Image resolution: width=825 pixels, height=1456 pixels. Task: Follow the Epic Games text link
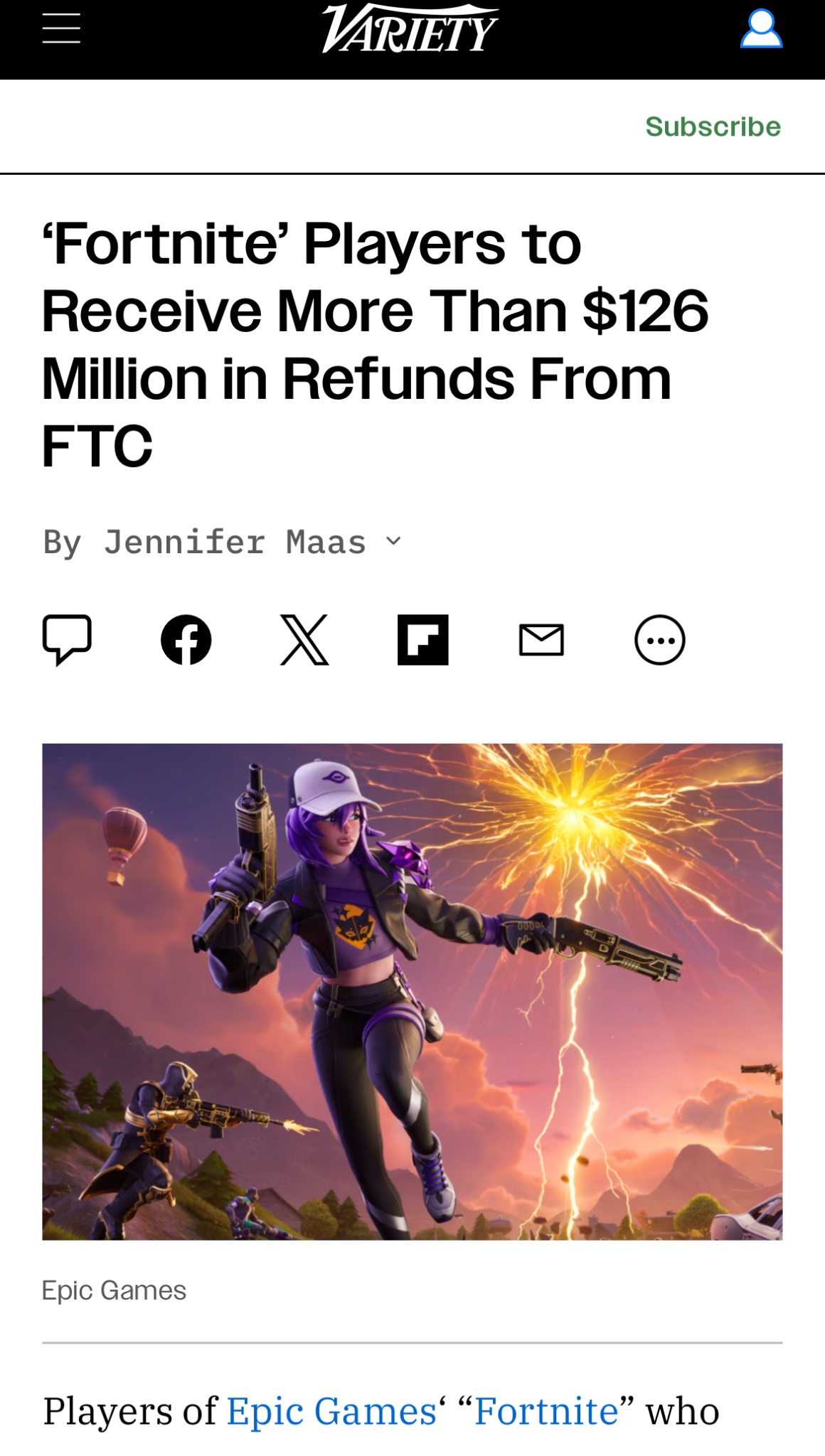click(331, 1411)
